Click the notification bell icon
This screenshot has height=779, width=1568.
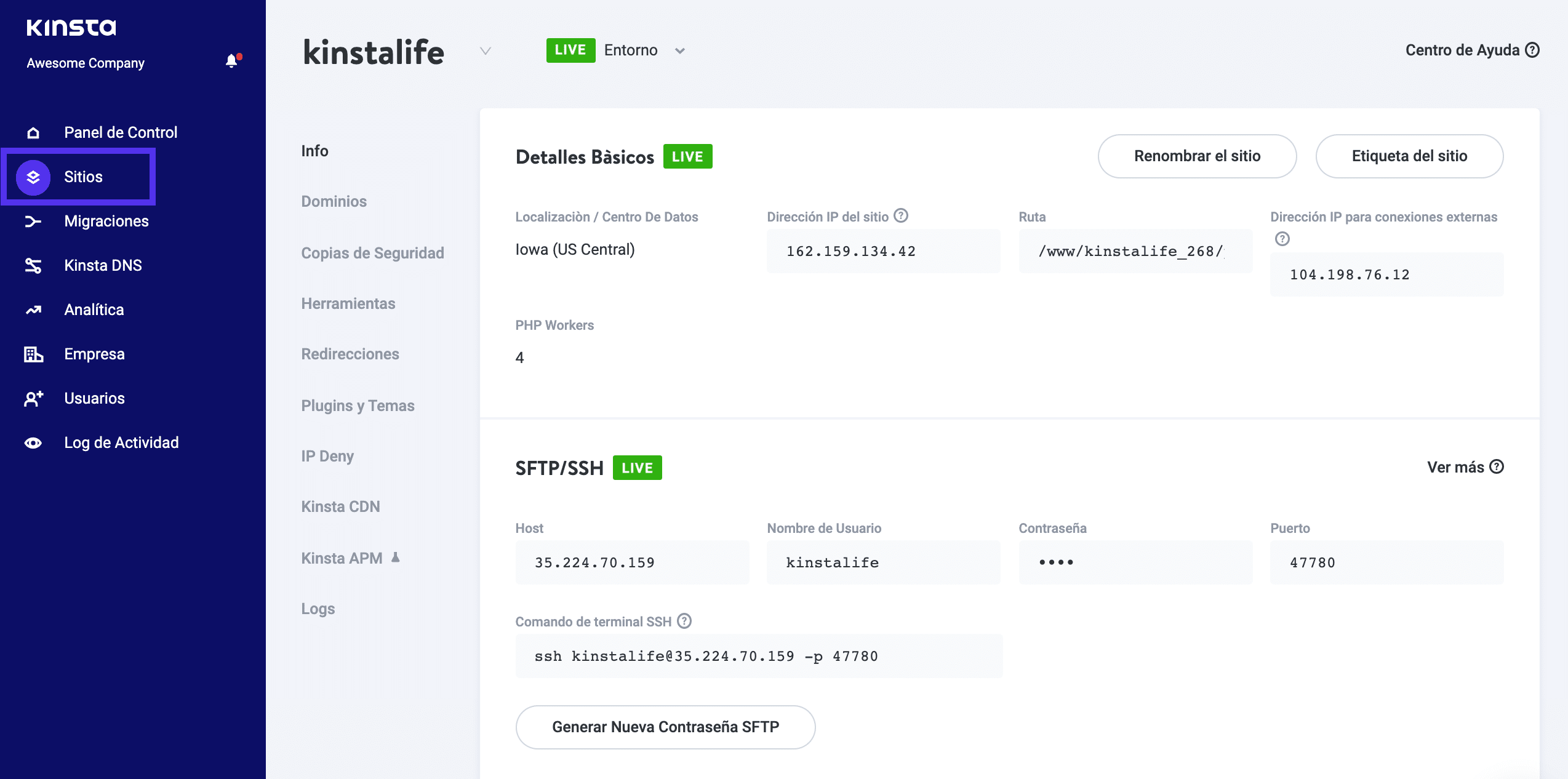pyautogui.click(x=231, y=61)
